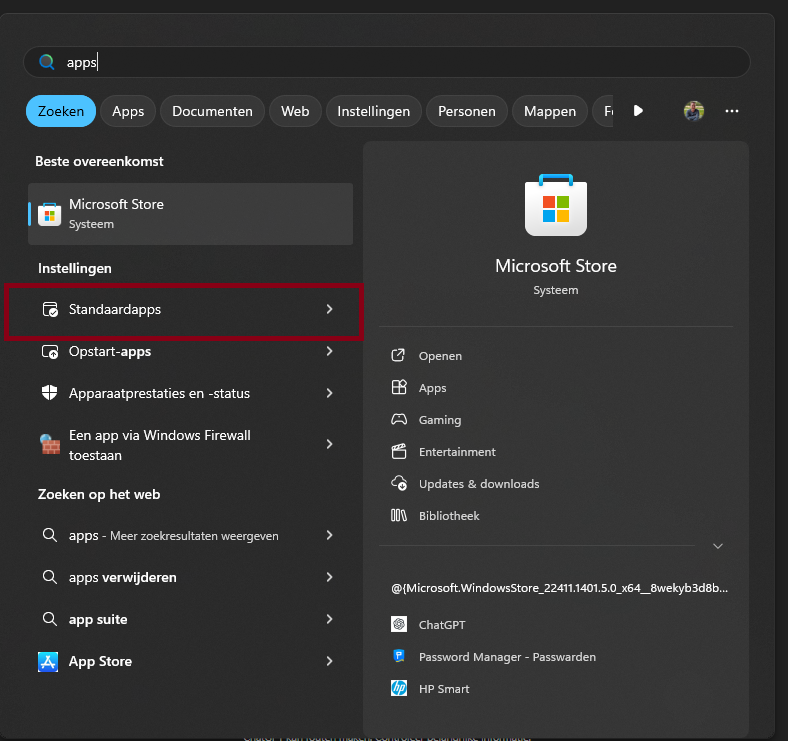
Task: Expand chevron for 'apps - Meer zoekresultaten weergeven'
Action: 330,535
